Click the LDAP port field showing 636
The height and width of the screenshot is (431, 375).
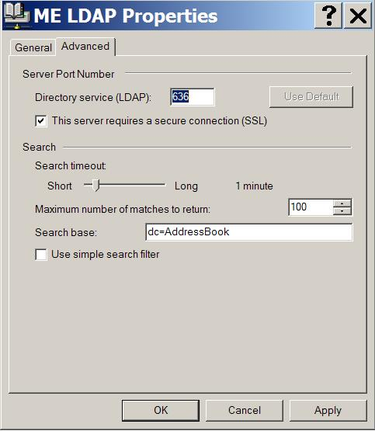(x=192, y=97)
